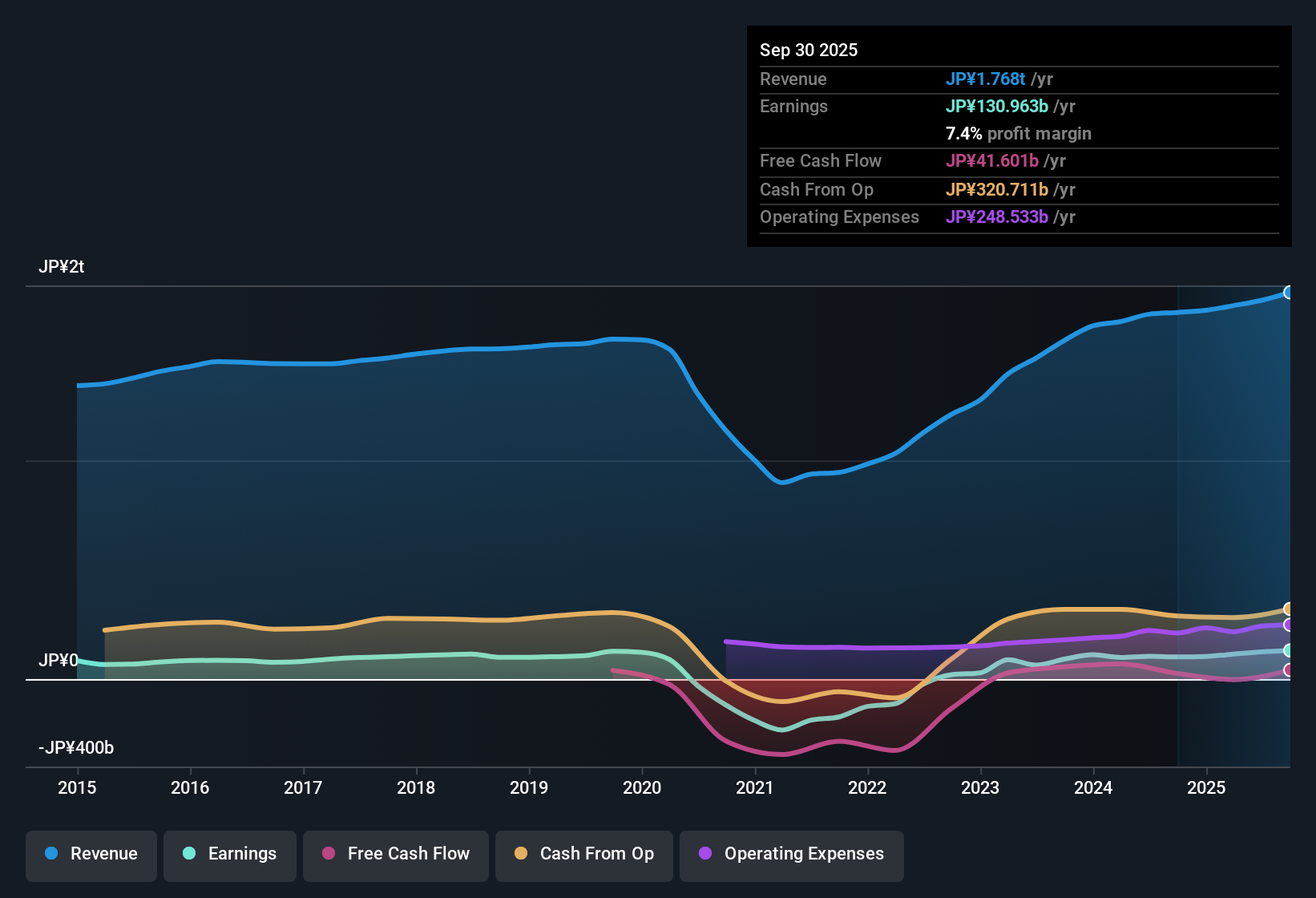The width and height of the screenshot is (1316, 898).
Task: Select the white Revenue endpoint marker on chart
Action: [x=1289, y=293]
